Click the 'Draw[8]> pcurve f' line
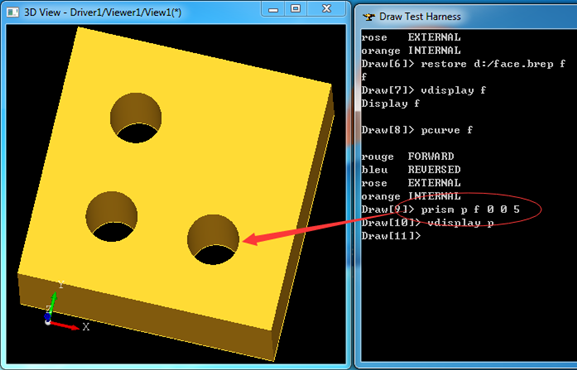This screenshot has height=370, width=577. pyautogui.click(x=417, y=130)
